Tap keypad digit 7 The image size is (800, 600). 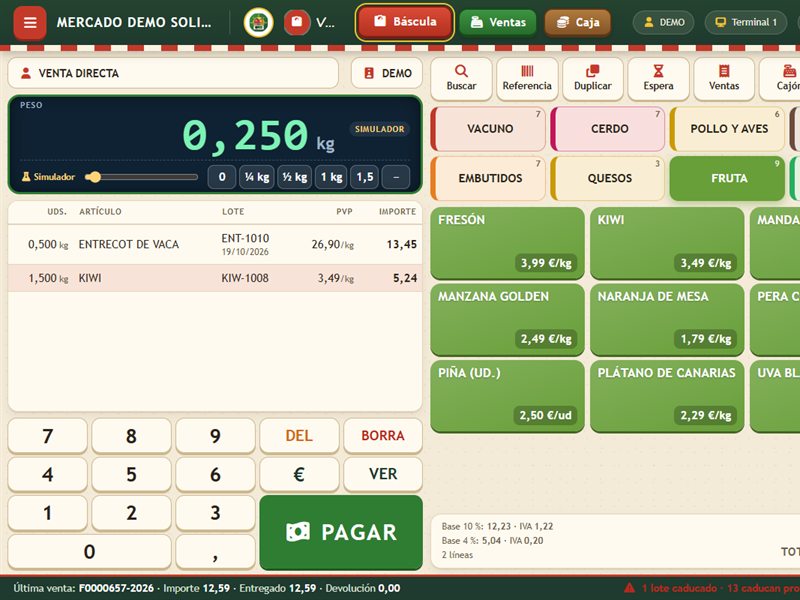[47, 436]
